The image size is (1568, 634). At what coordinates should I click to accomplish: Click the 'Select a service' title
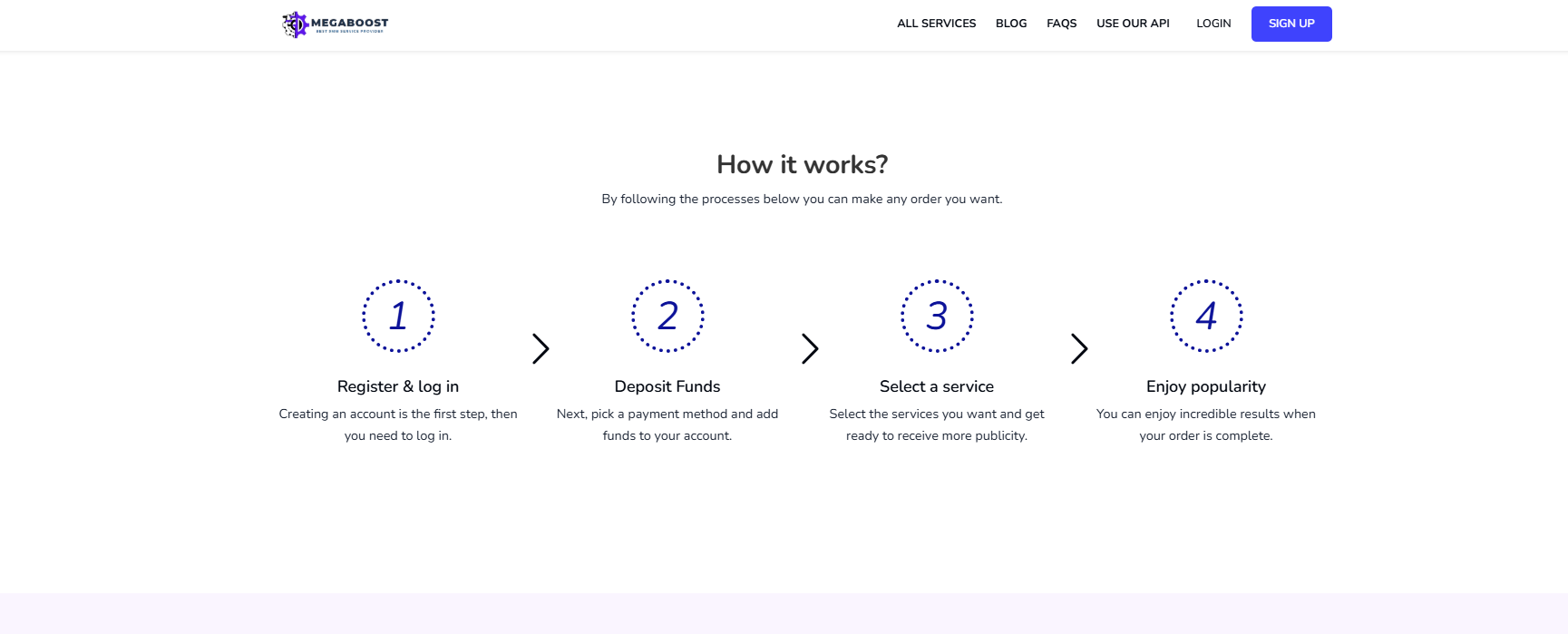[937, 386]
